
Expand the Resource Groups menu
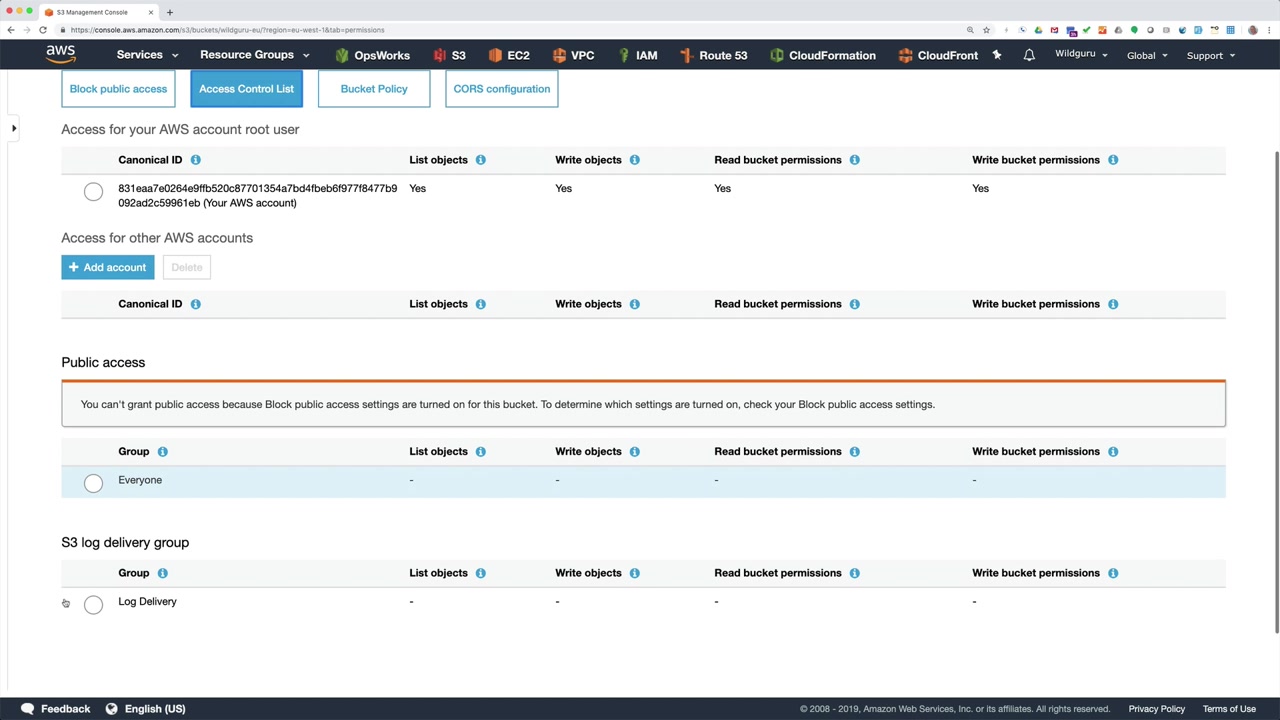pos(254,55)
